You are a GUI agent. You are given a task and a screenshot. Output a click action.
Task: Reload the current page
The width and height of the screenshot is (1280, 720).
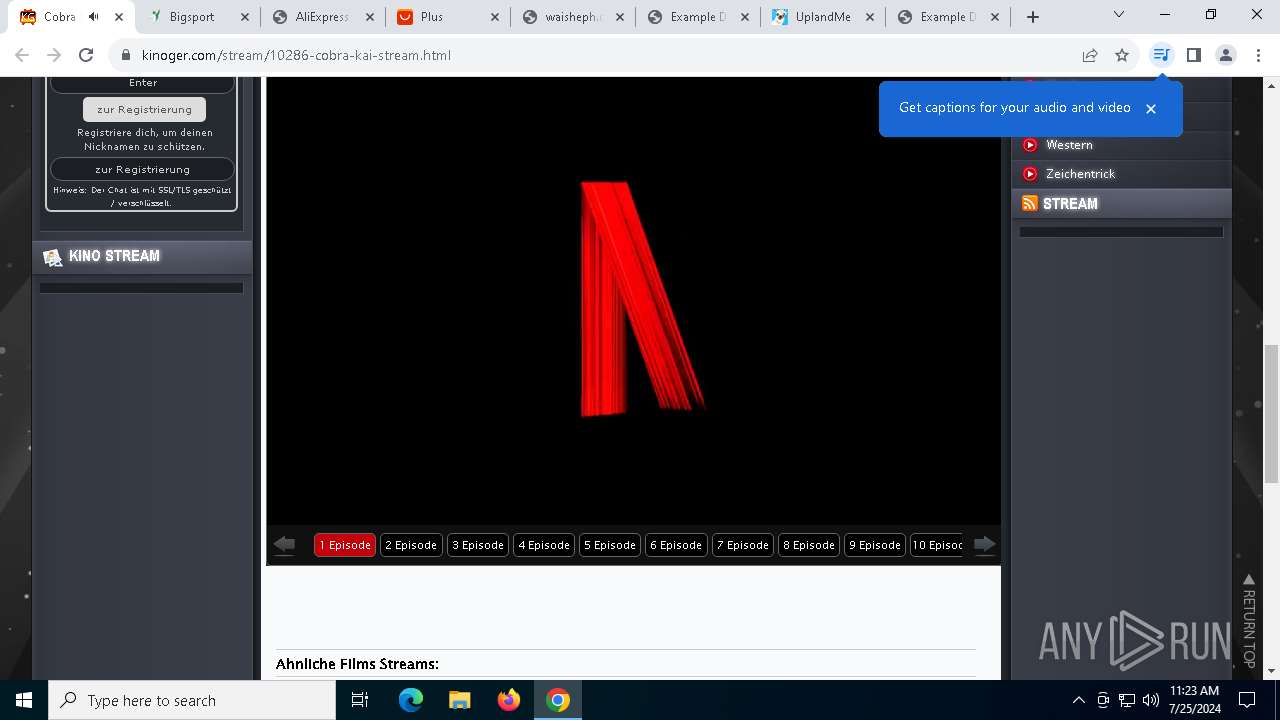point(86,55)
